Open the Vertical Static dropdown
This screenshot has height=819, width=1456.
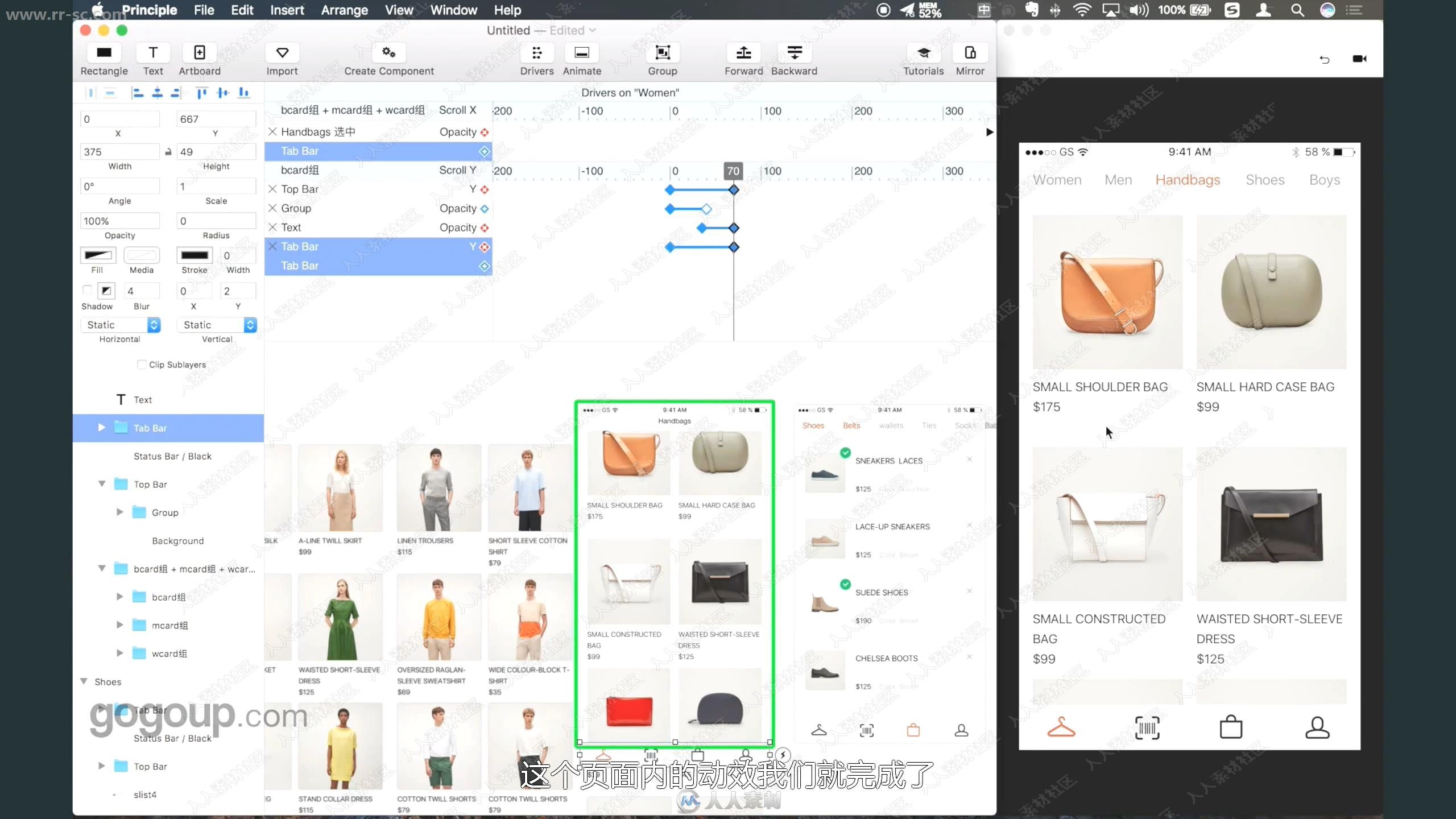(217, 325)
